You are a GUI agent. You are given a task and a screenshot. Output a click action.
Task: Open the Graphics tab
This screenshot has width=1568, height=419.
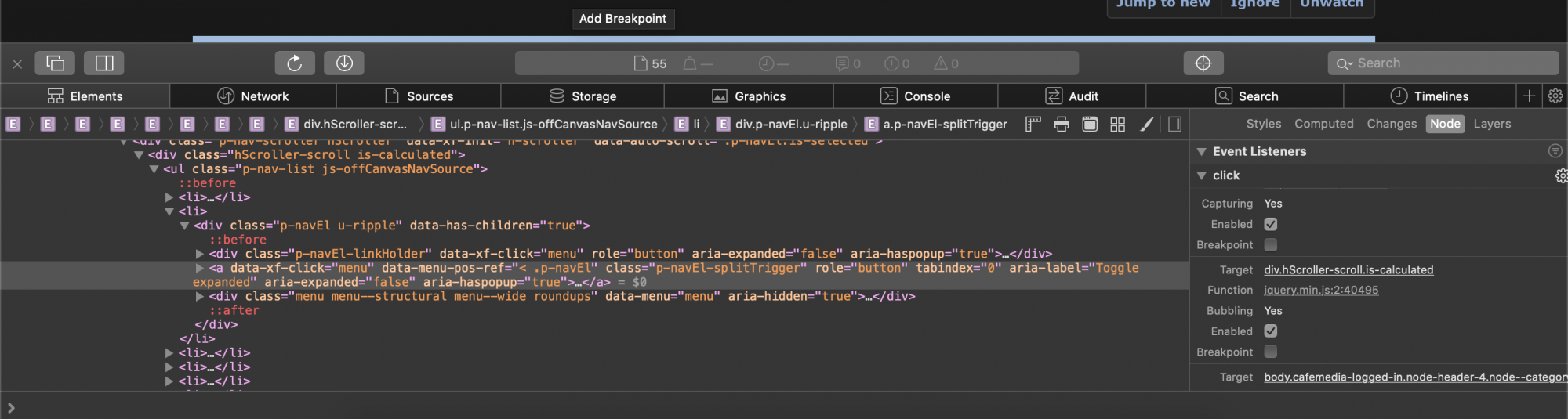749,96
